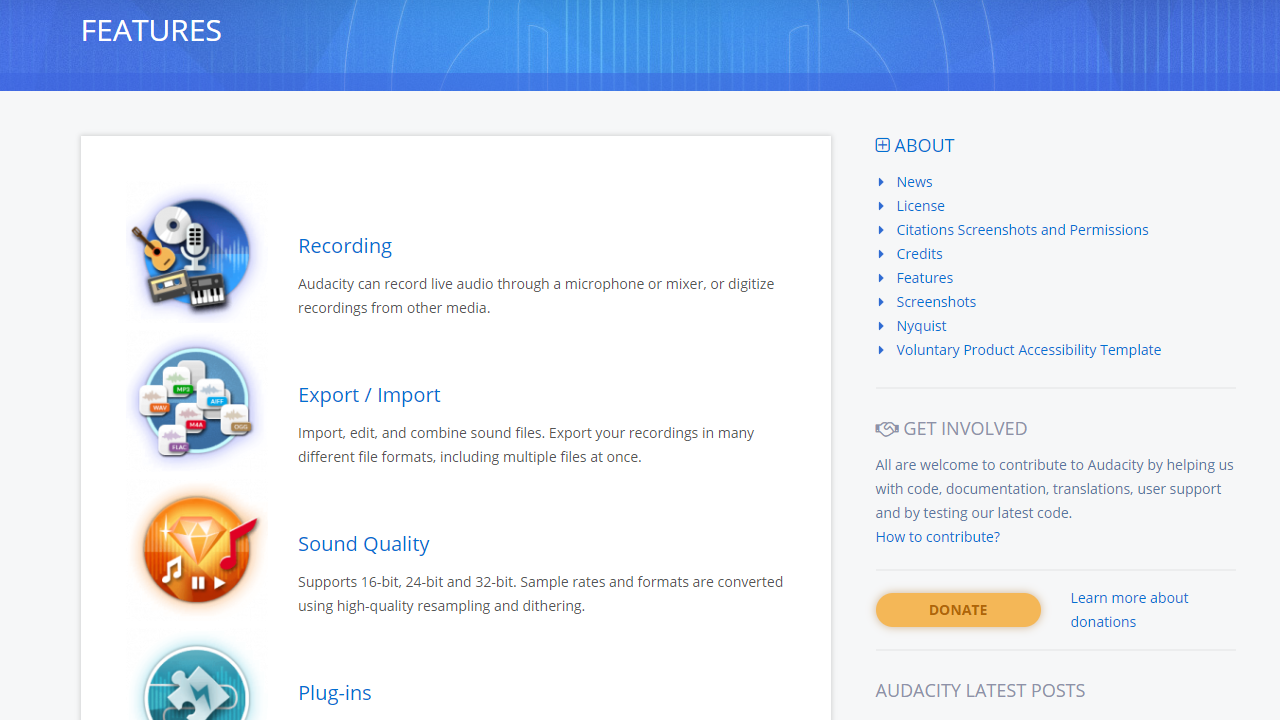Open the Export / Import heading

pos(369,395)
